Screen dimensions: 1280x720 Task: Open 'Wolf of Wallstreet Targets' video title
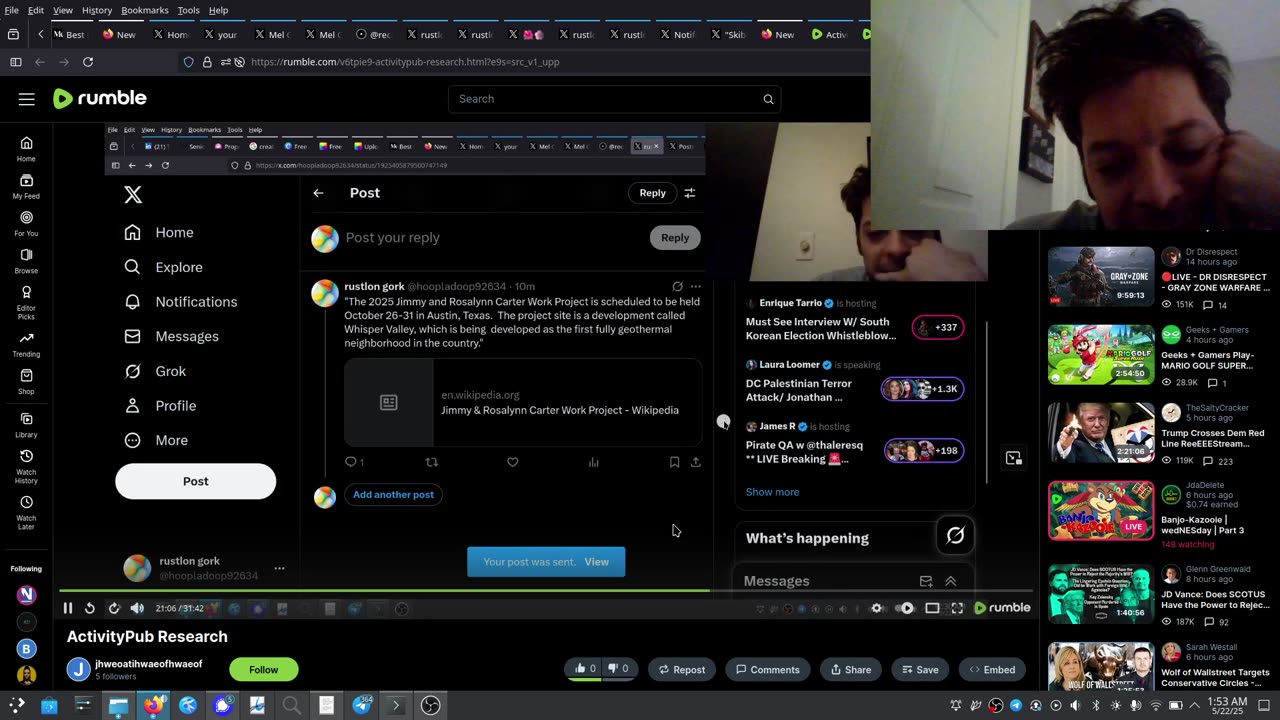coord(1215,679)
